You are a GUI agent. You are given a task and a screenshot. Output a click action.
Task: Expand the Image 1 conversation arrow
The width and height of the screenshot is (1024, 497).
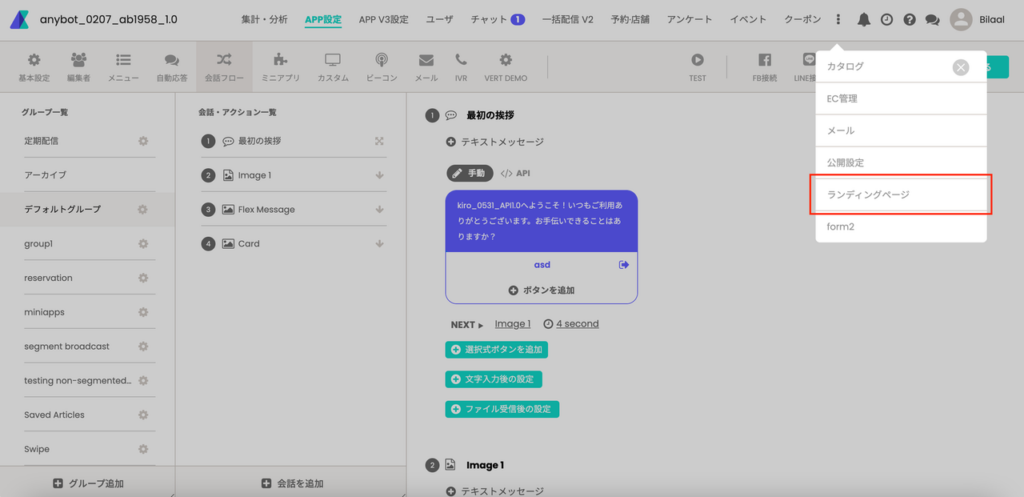point(380,176)
